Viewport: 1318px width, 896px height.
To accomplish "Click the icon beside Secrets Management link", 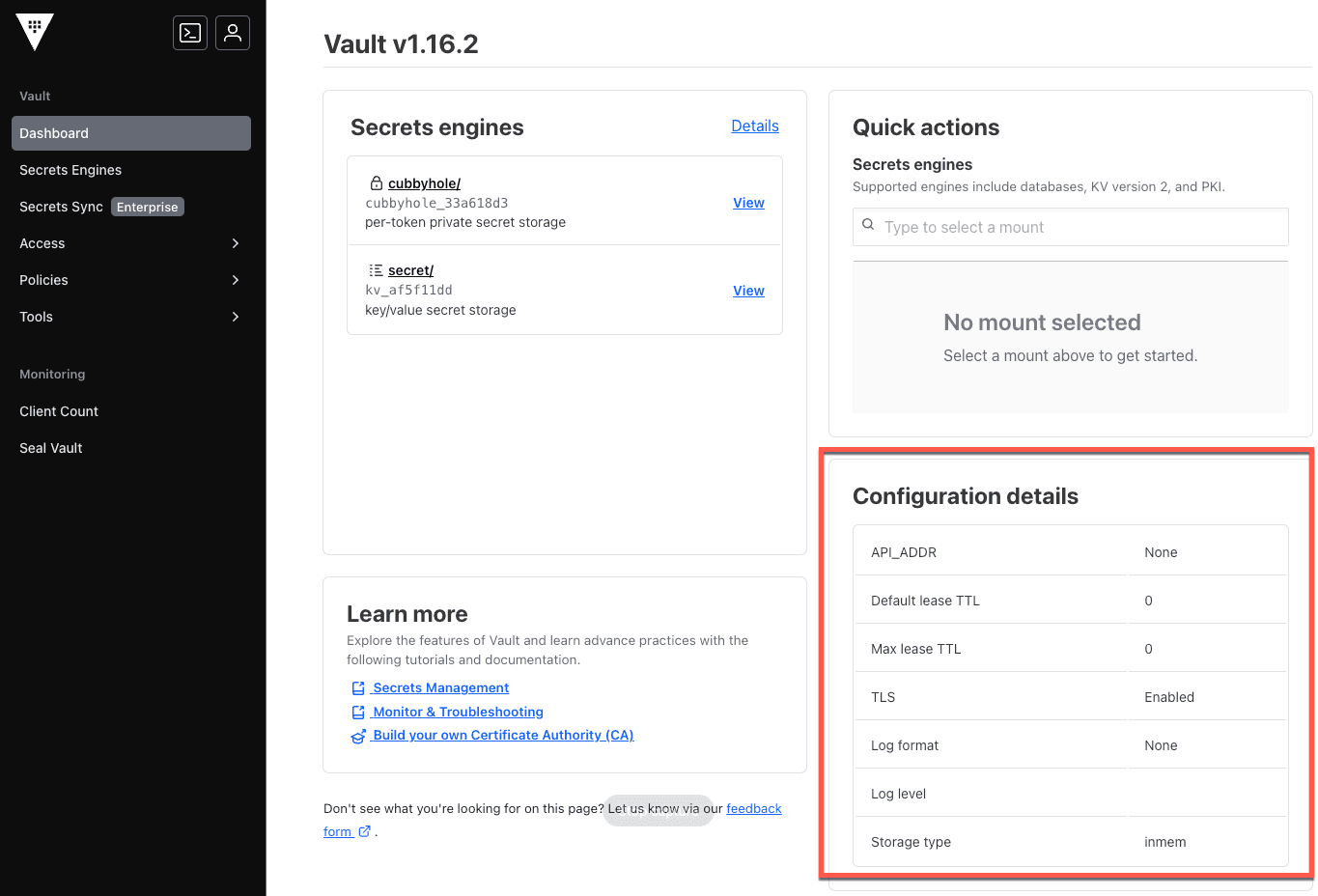I will 358,688.
